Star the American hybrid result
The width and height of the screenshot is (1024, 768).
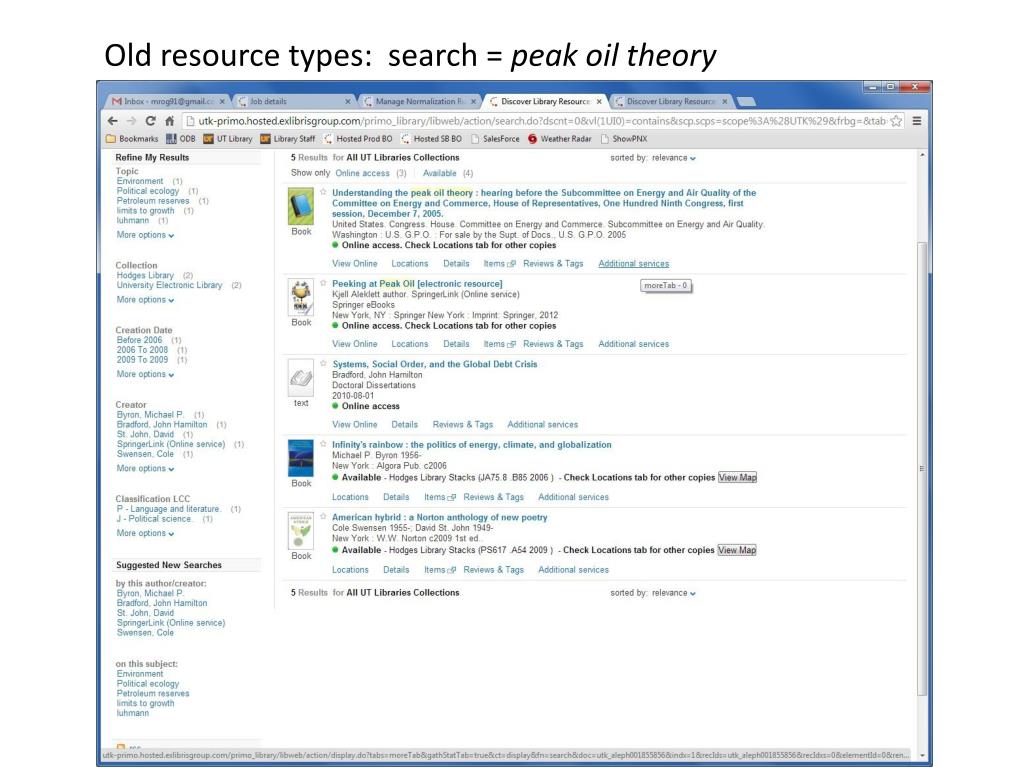coord(323,517)
